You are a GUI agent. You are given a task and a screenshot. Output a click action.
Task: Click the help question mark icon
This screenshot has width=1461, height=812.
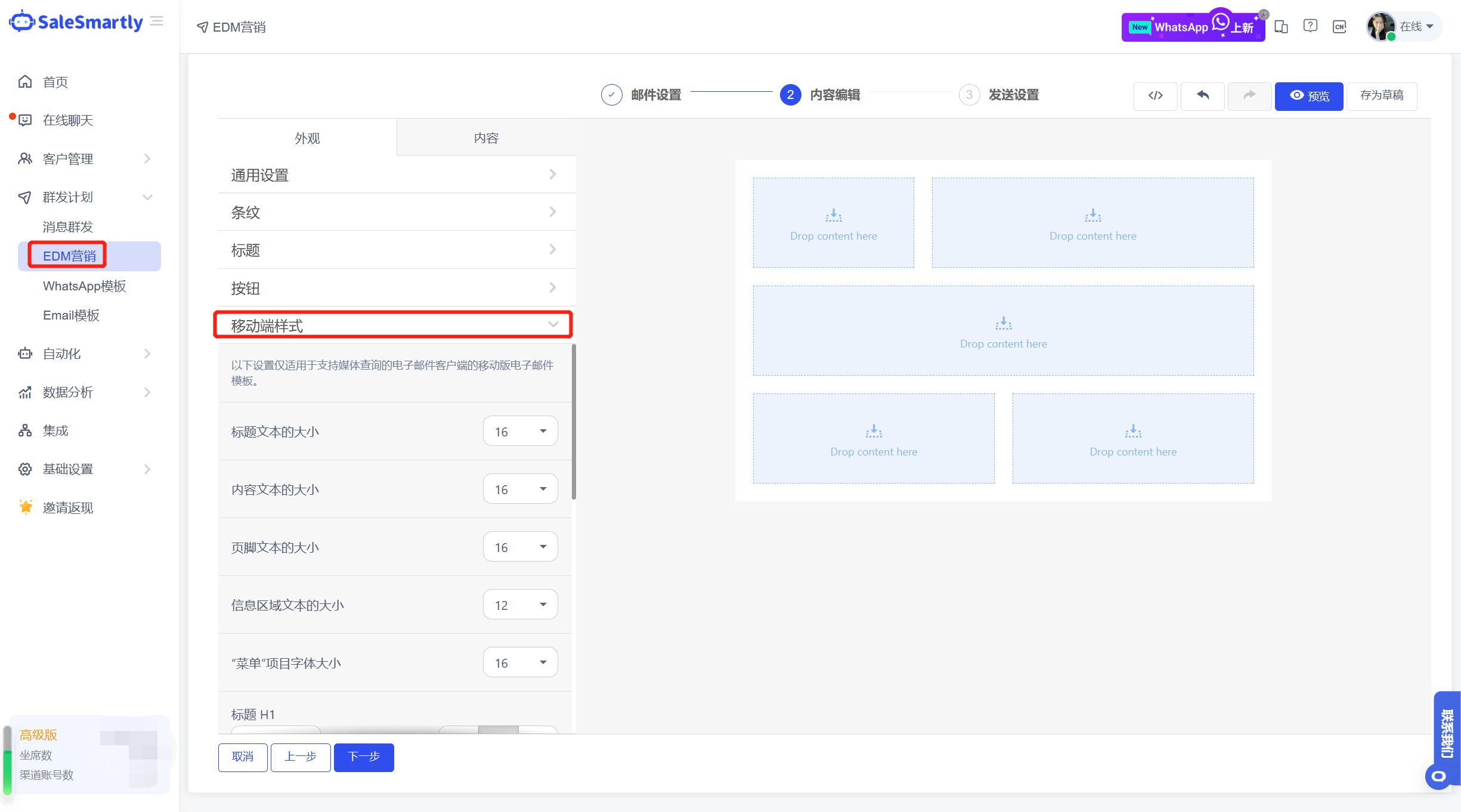click(x=1310, y=26)
